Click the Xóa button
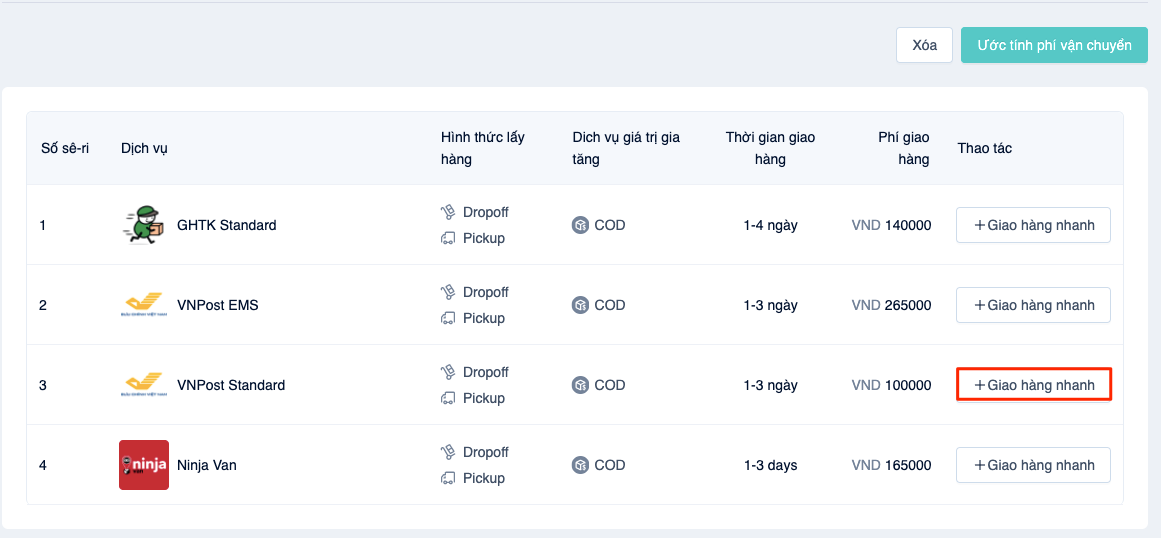 (x=924, y=45)
